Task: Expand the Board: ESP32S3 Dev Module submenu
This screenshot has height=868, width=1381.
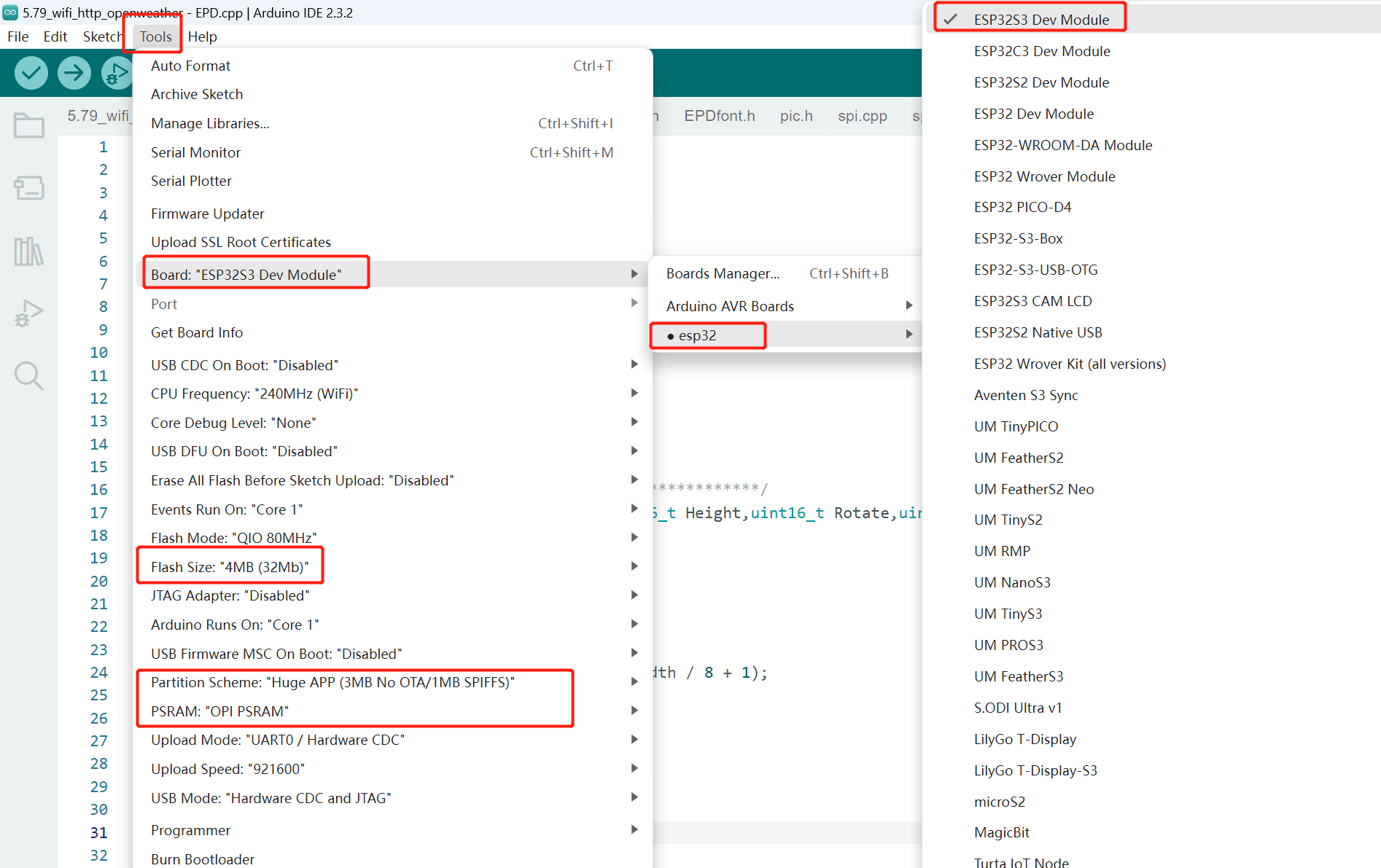Action: point(392,275)
